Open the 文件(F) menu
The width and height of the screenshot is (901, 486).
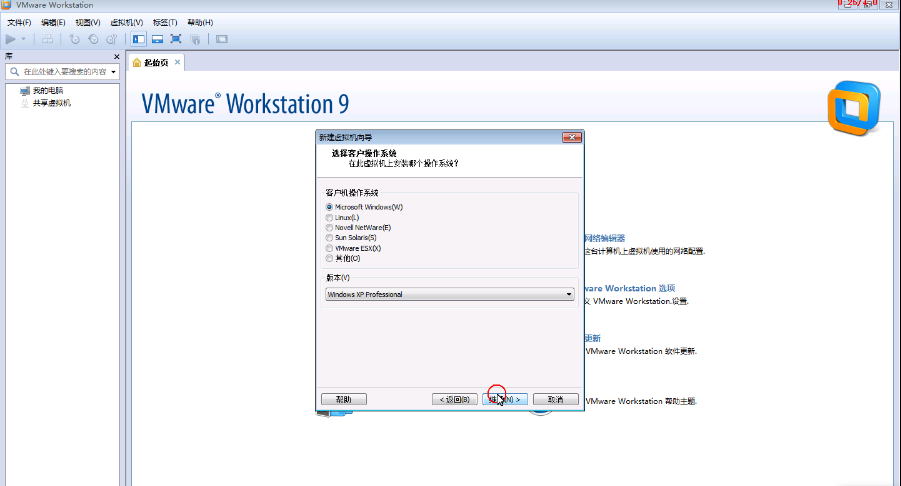pos(19,22)
